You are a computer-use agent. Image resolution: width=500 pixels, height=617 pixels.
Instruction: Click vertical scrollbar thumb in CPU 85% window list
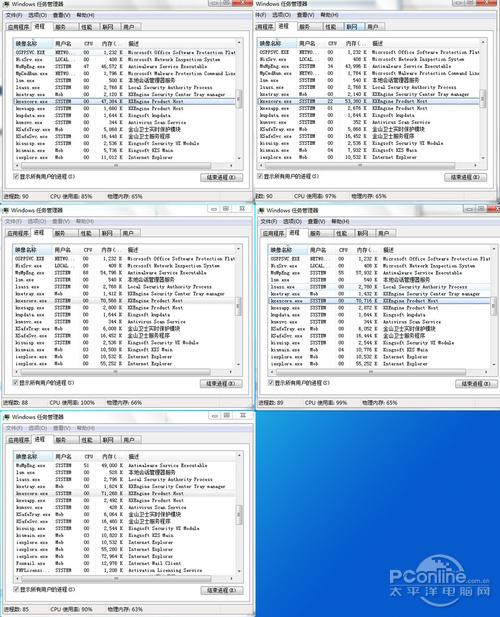click(x=238, y=97)
